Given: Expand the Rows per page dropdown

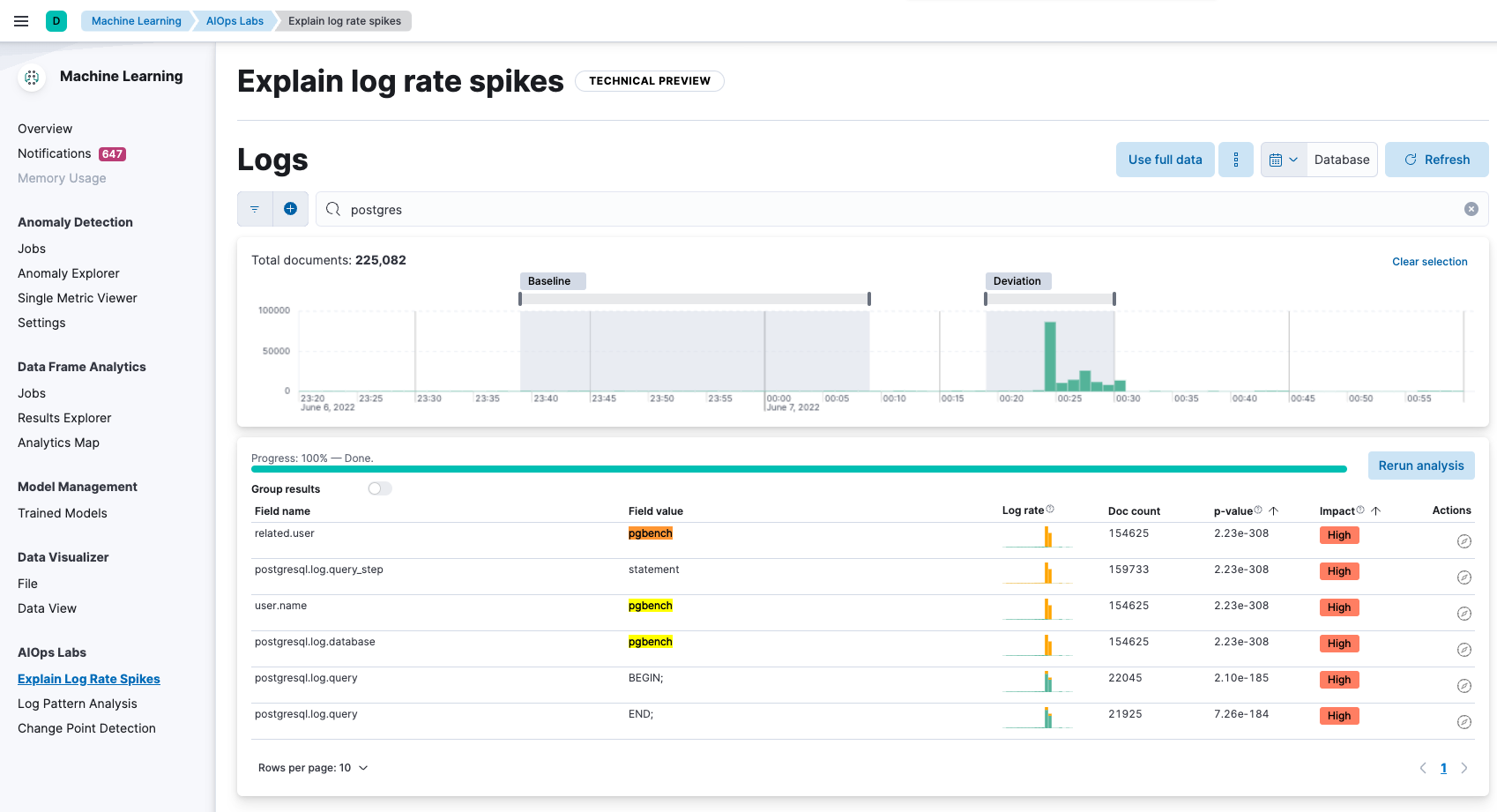Looking at the screenshot, I should coord(313,768).
